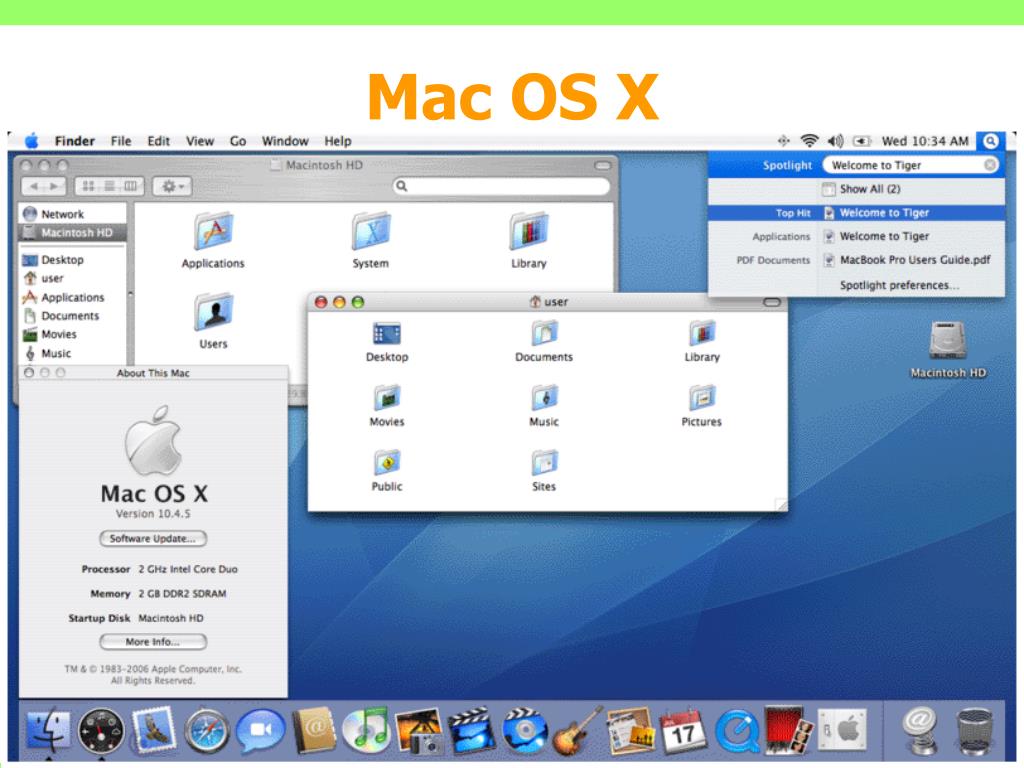Open iDVD from the Dock
1024x768 pixels.
click(525, 730)
